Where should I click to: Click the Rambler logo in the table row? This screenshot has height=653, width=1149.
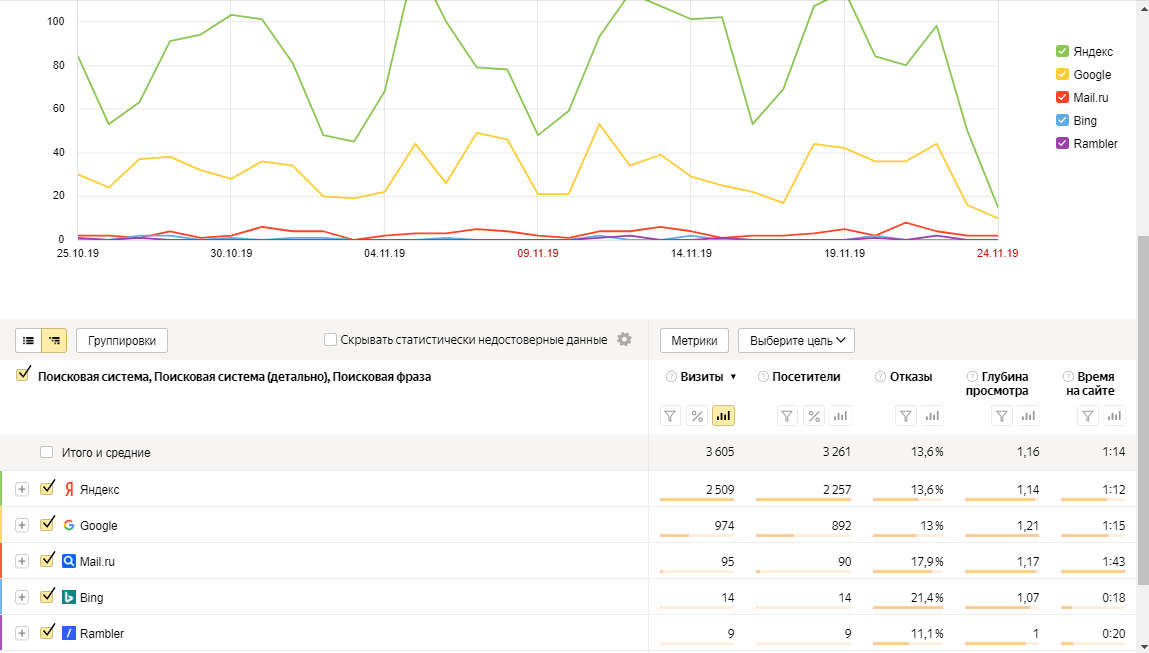pos(69,633)
